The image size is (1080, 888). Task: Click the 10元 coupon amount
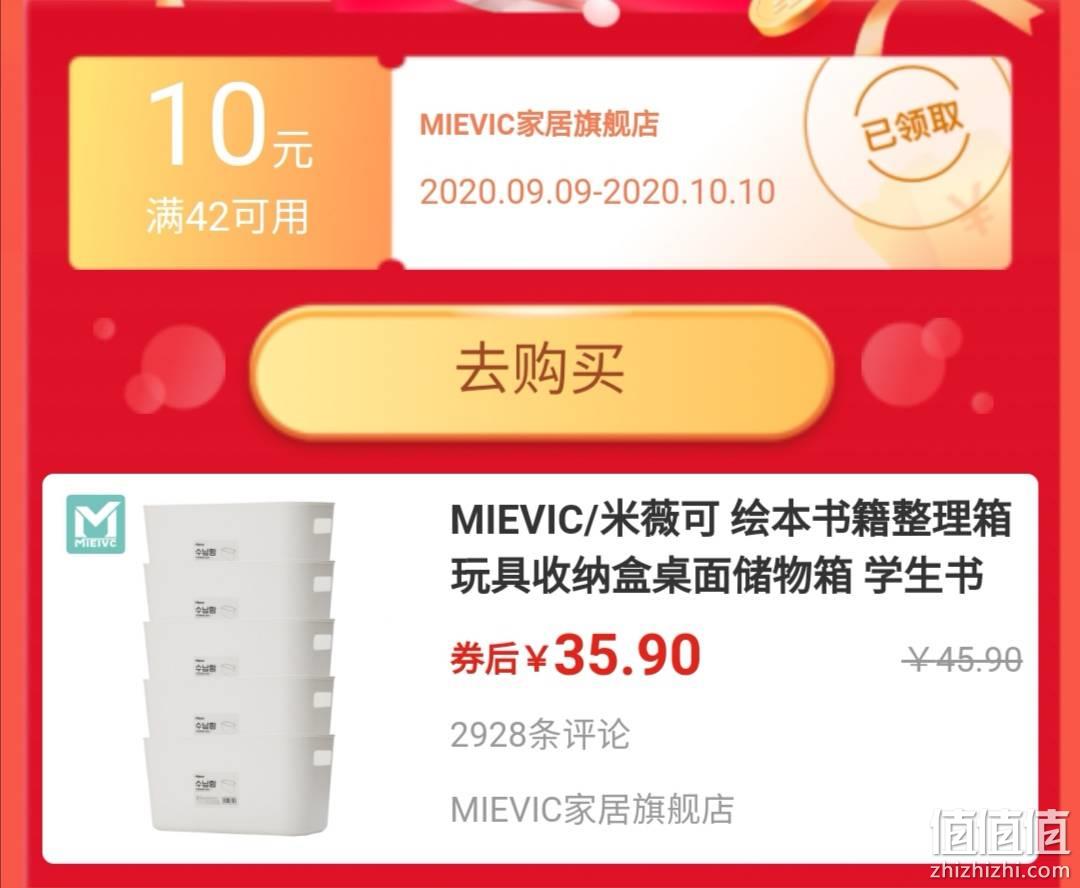click(230, 125)
